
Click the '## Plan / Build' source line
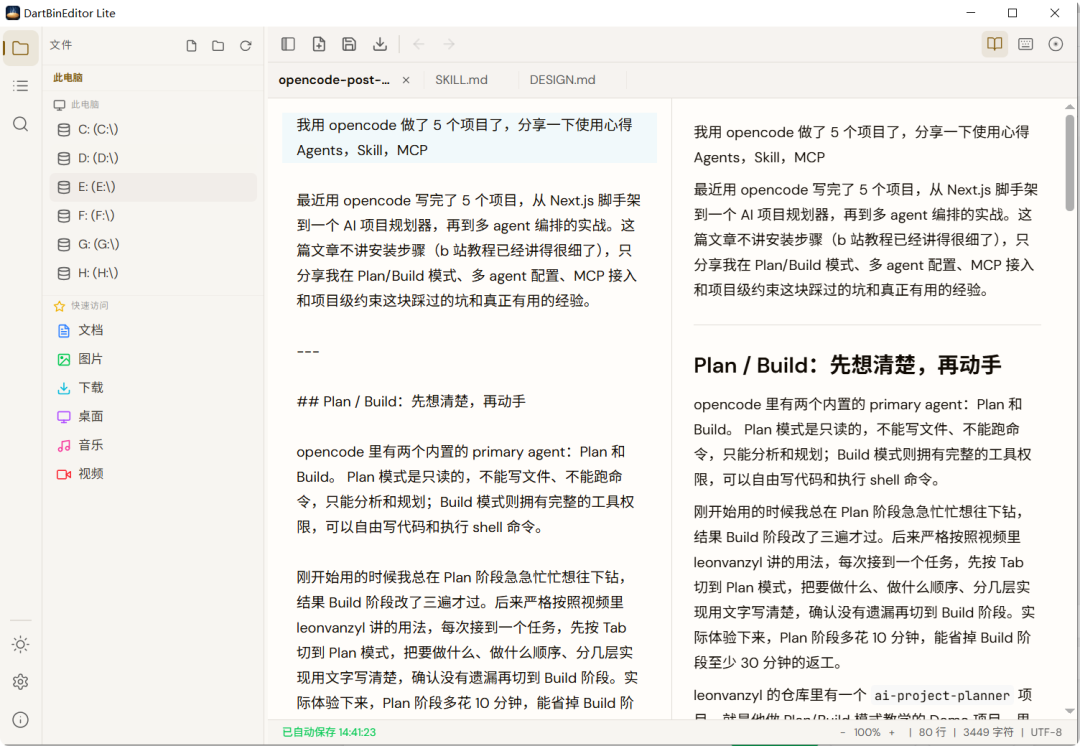411,402
